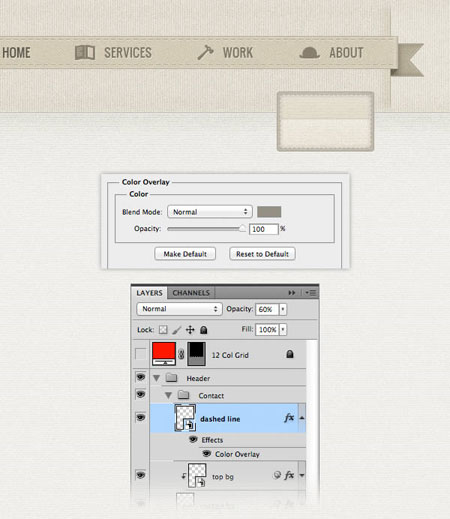450x519 pixels.
Task: Click the hammer icon beside Work
Action: point(205,52)
